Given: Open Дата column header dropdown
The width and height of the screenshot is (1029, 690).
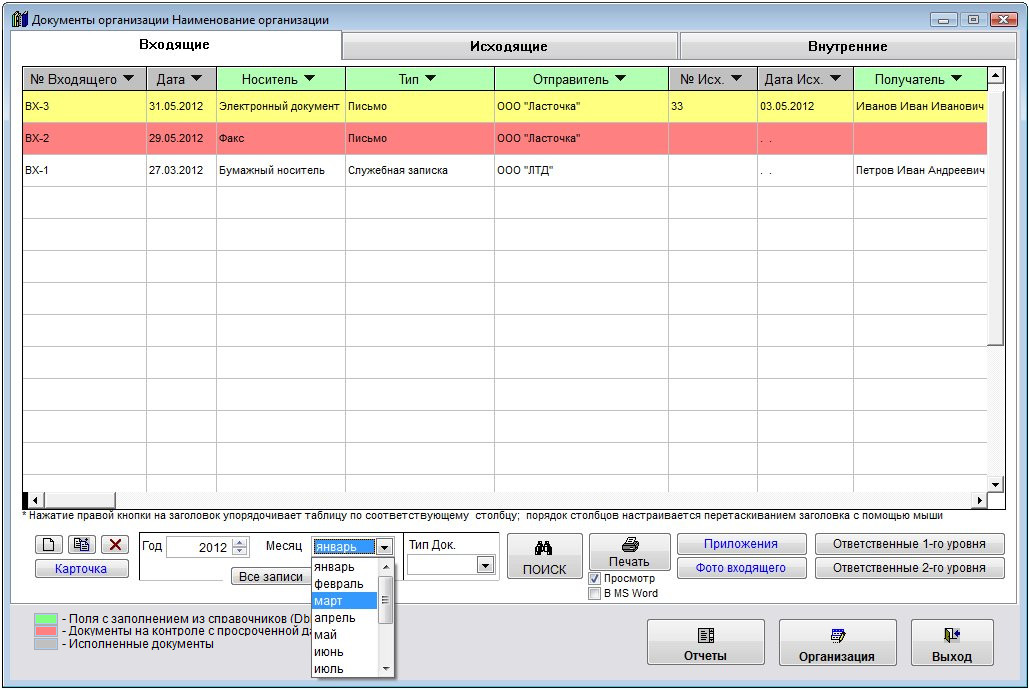Looking at the screenshot, I should click(196, 79).
